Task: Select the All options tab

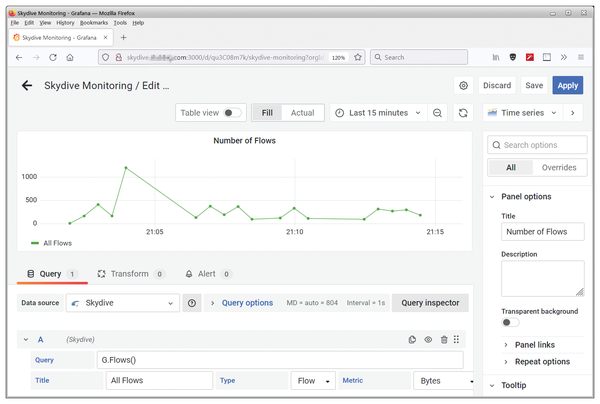Action: [x=511, y=168]
